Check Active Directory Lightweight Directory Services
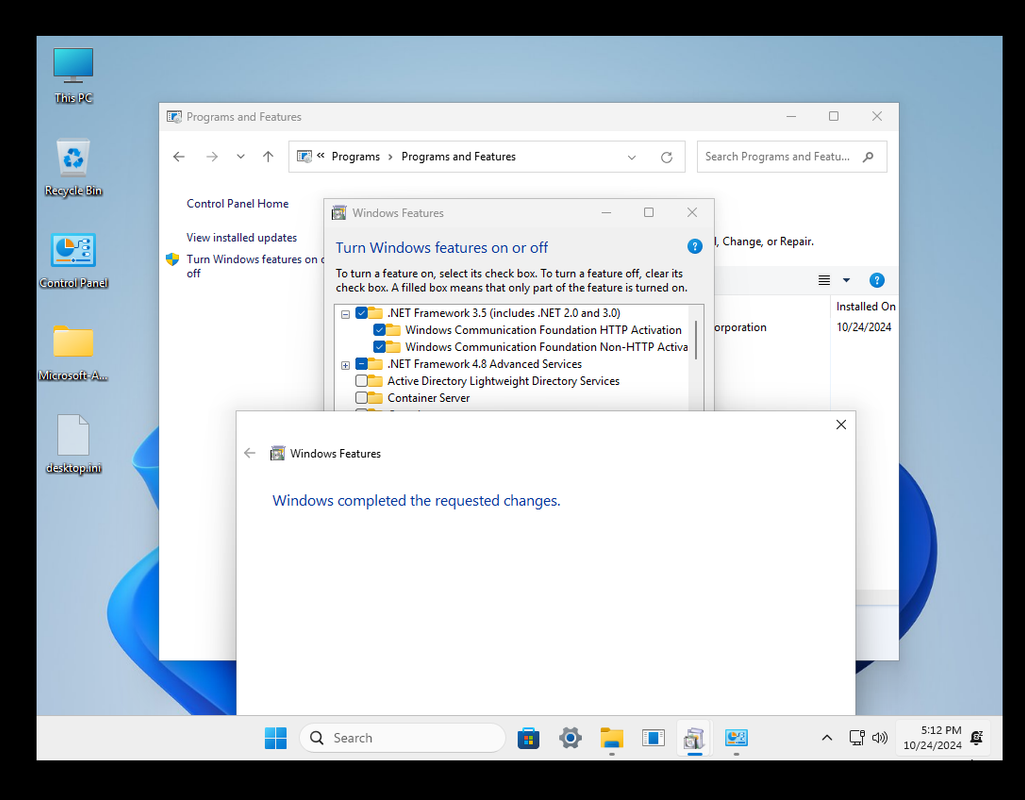Image resolution: width=1025 pixels, height=800 pixels. 361,381
